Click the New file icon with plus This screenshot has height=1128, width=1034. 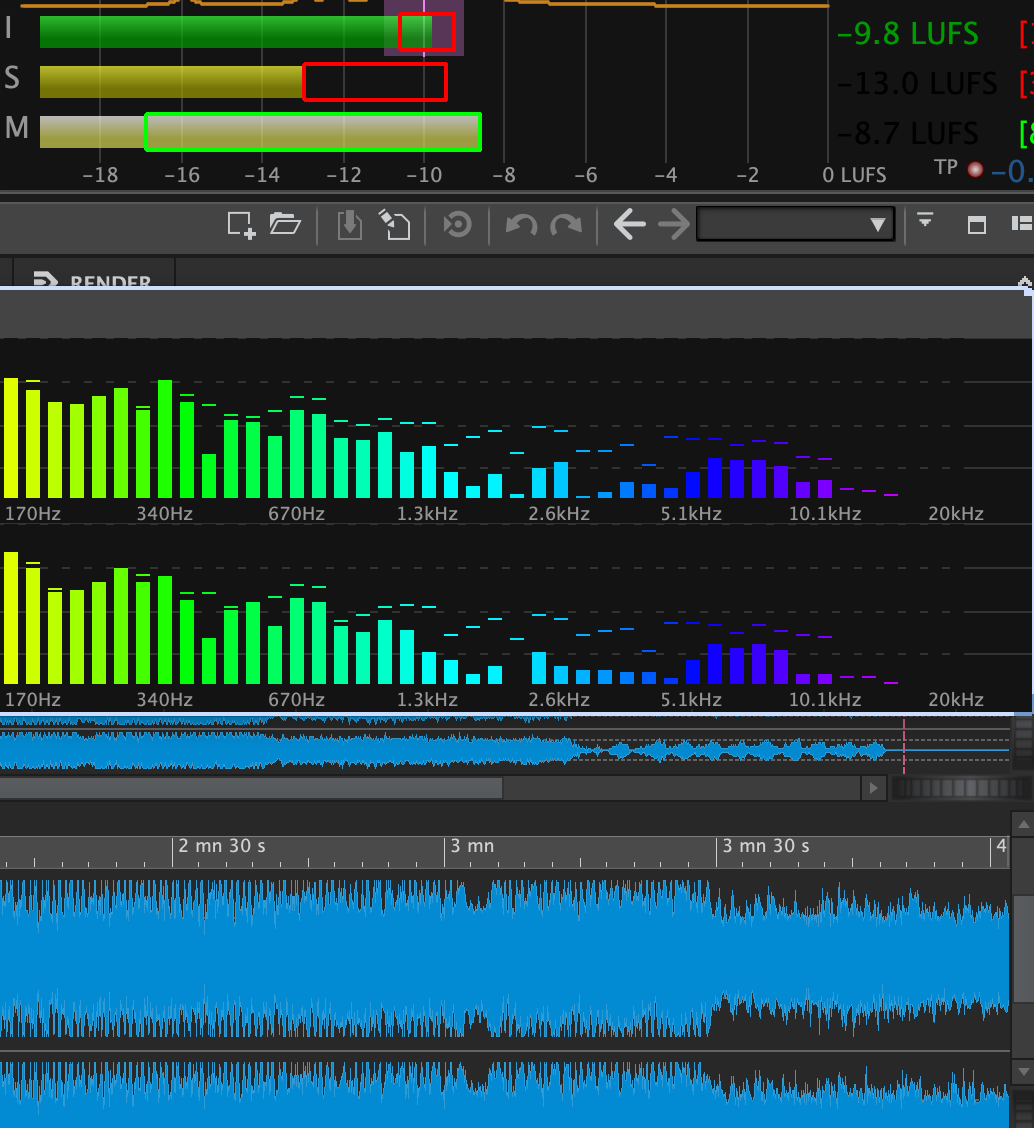point(241,225)
